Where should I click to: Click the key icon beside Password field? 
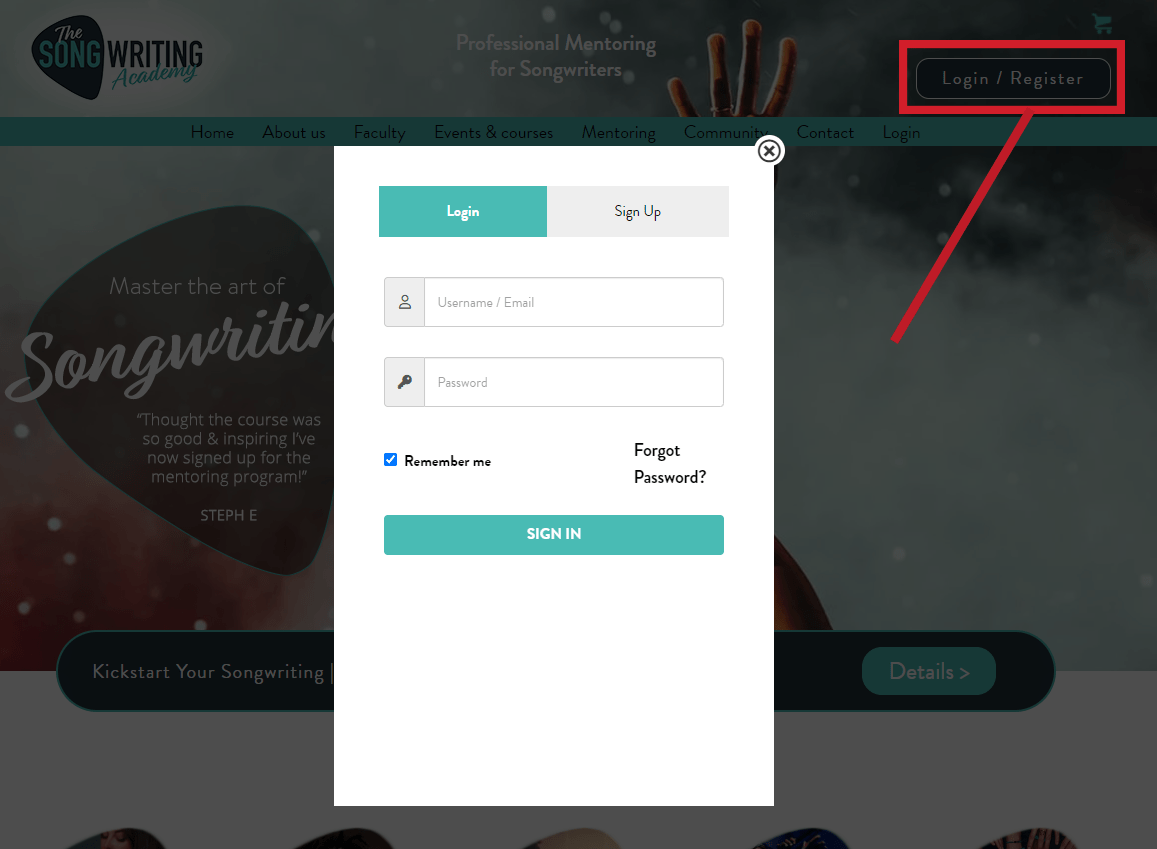(404, 382)
